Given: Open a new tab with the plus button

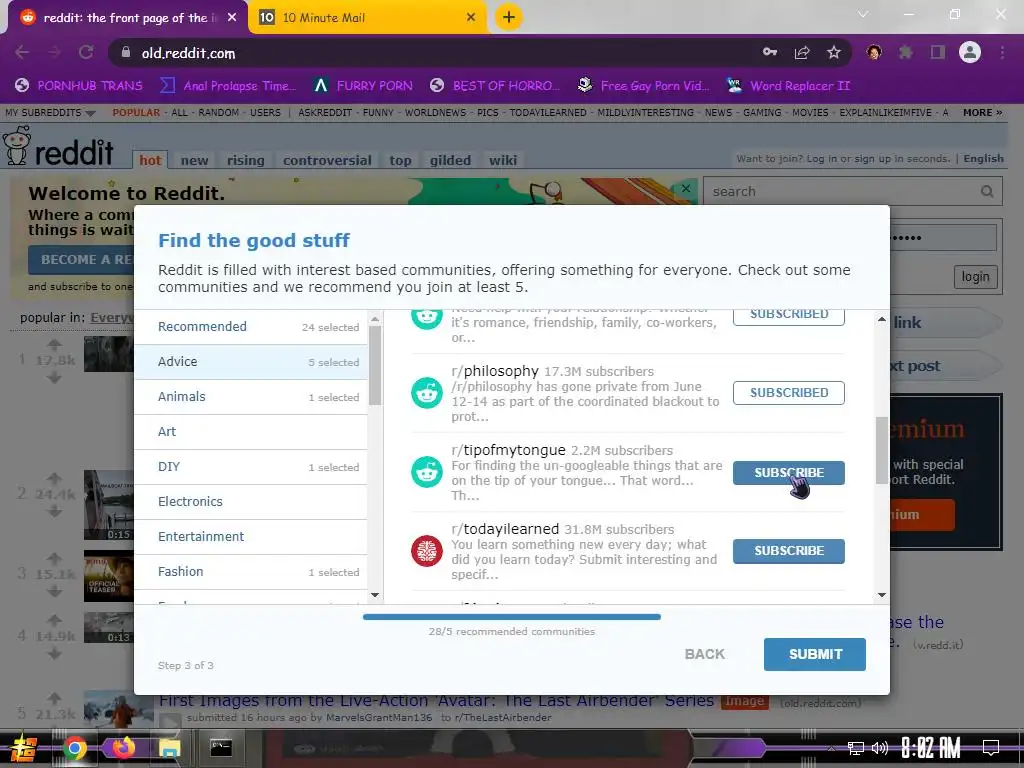Looking at the screenshot, I should click(x=509, y=17).
